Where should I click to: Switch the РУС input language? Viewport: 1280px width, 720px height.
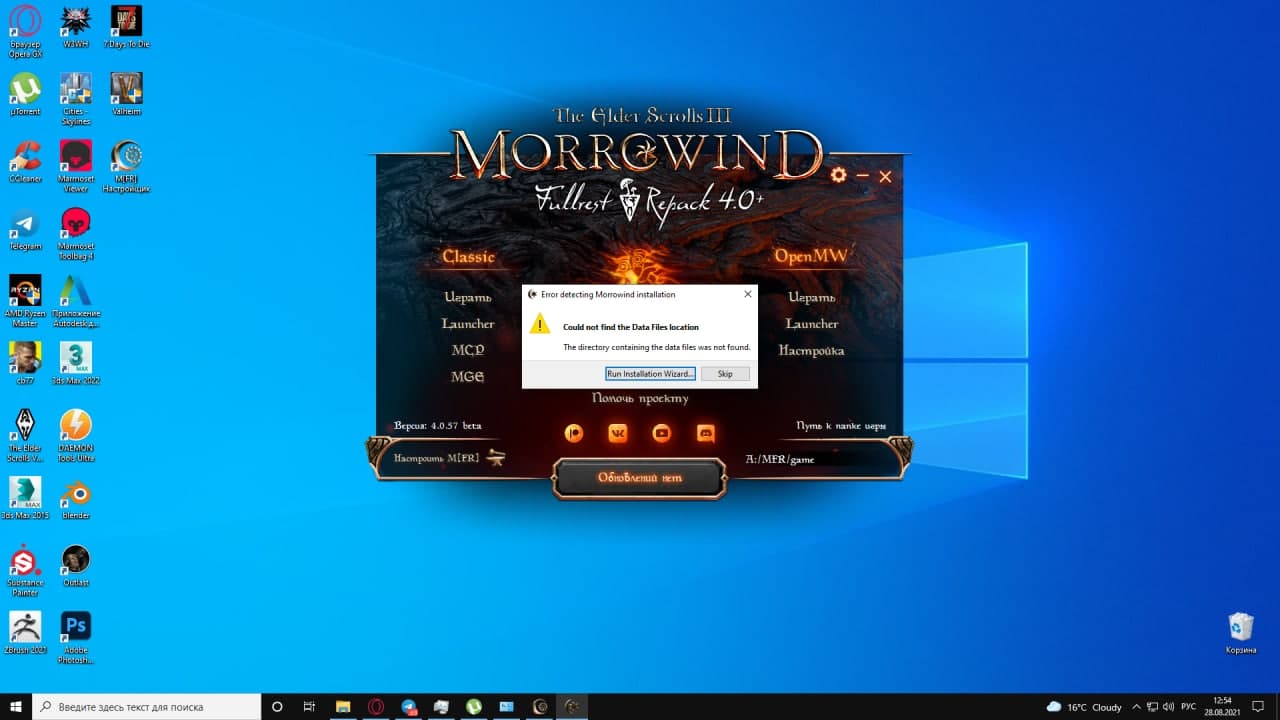click(x=1189, y=706)
